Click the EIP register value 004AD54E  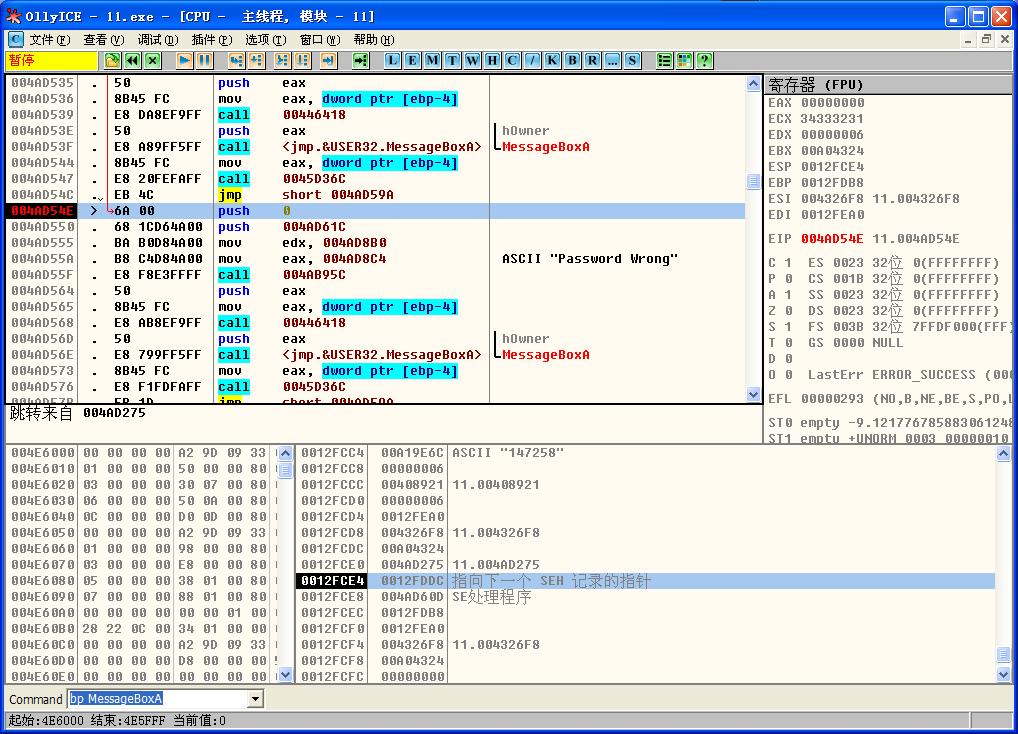tap(832, 239)
